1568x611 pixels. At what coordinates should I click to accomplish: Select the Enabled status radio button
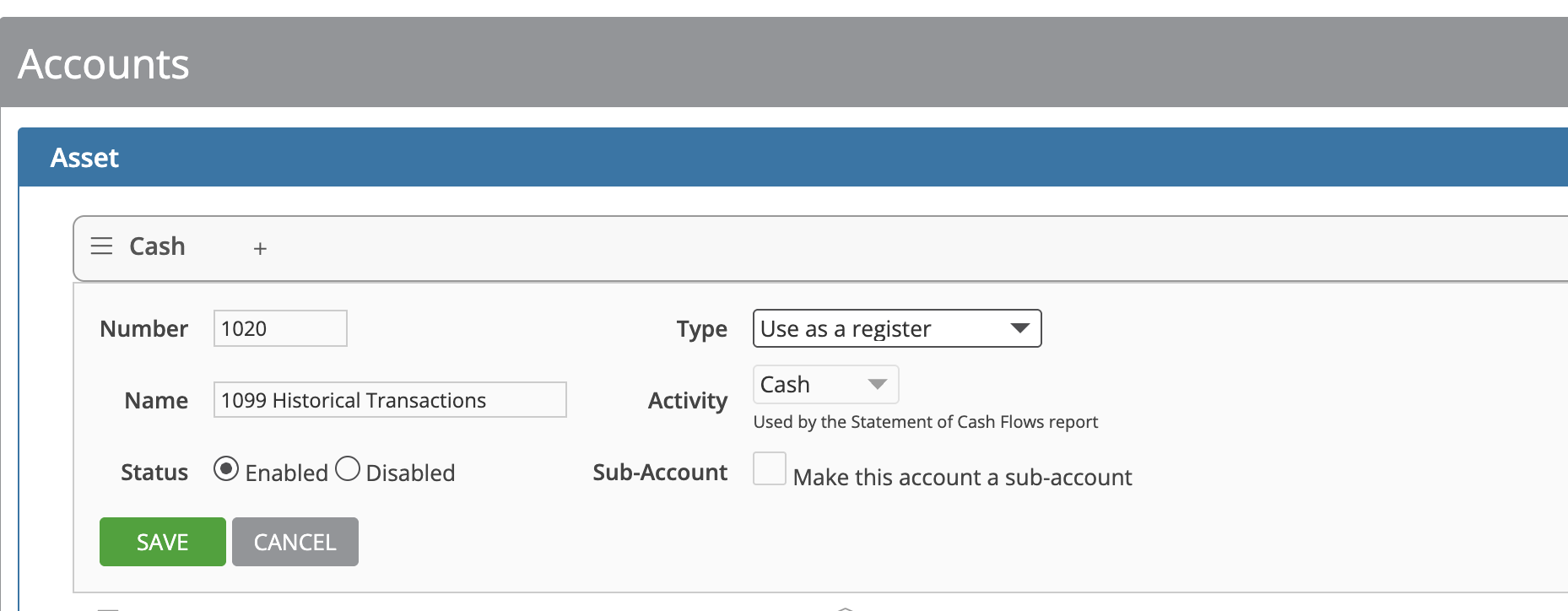click(x=226, y=469)
